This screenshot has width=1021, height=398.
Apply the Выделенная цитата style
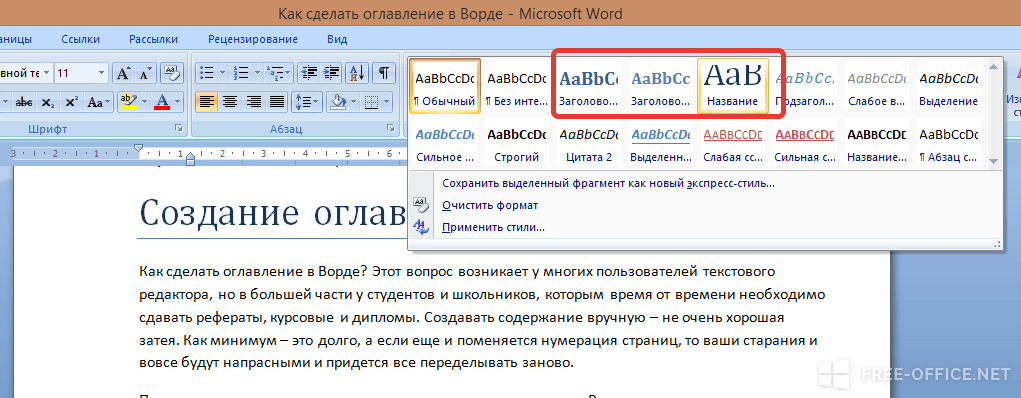coord(661,142)
